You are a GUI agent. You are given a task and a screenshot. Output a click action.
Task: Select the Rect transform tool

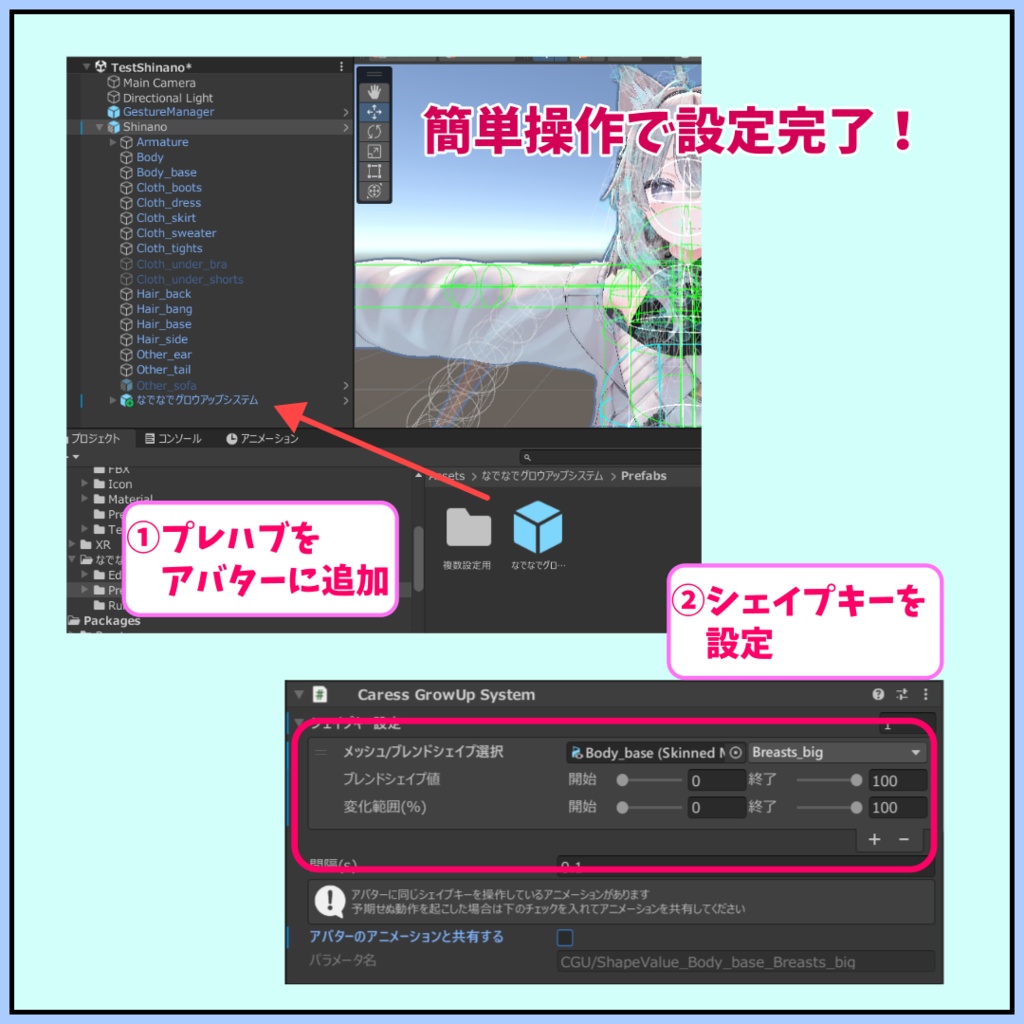point(374,171)
